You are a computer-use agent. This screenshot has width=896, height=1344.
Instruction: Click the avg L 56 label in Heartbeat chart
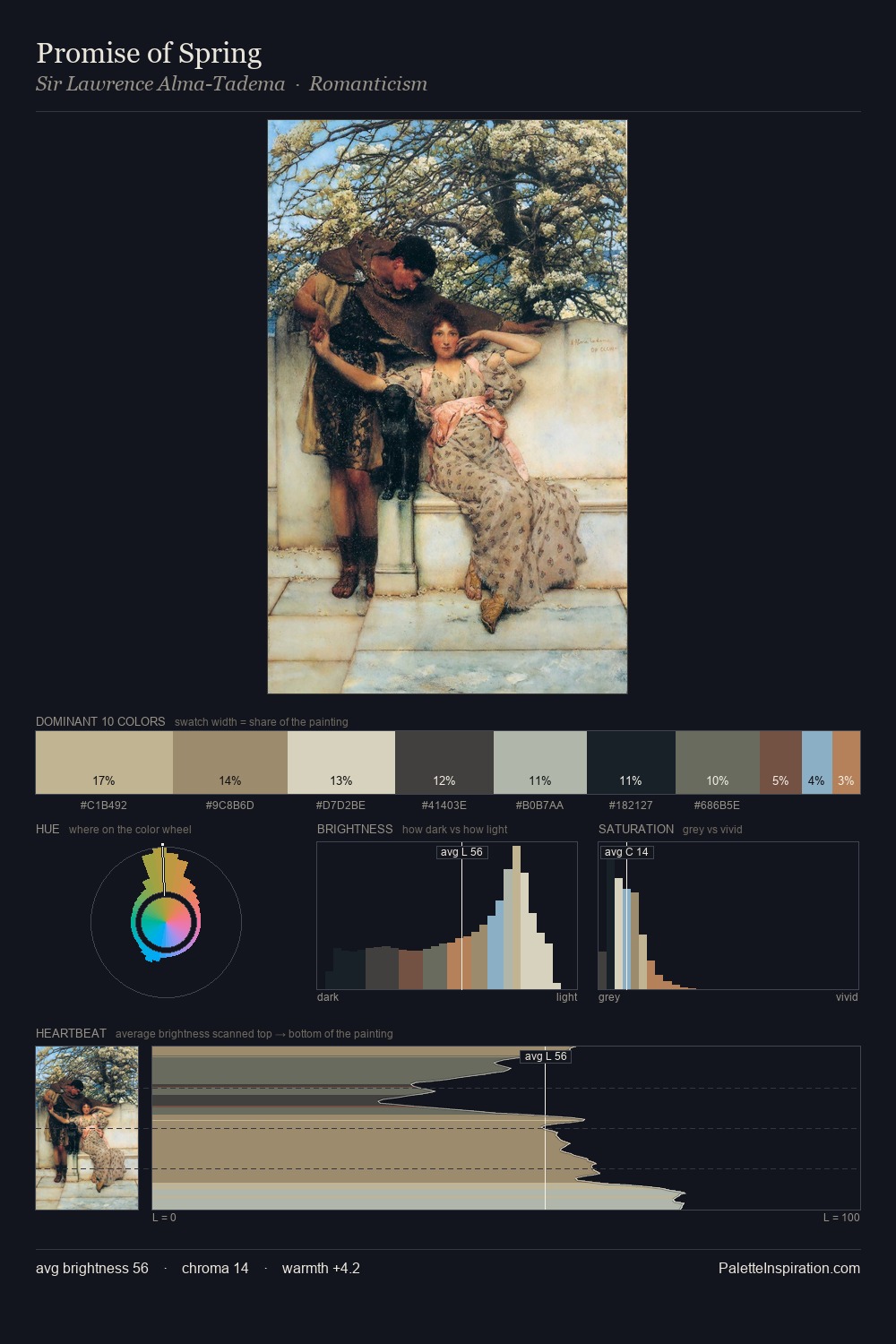point(546,1056)
